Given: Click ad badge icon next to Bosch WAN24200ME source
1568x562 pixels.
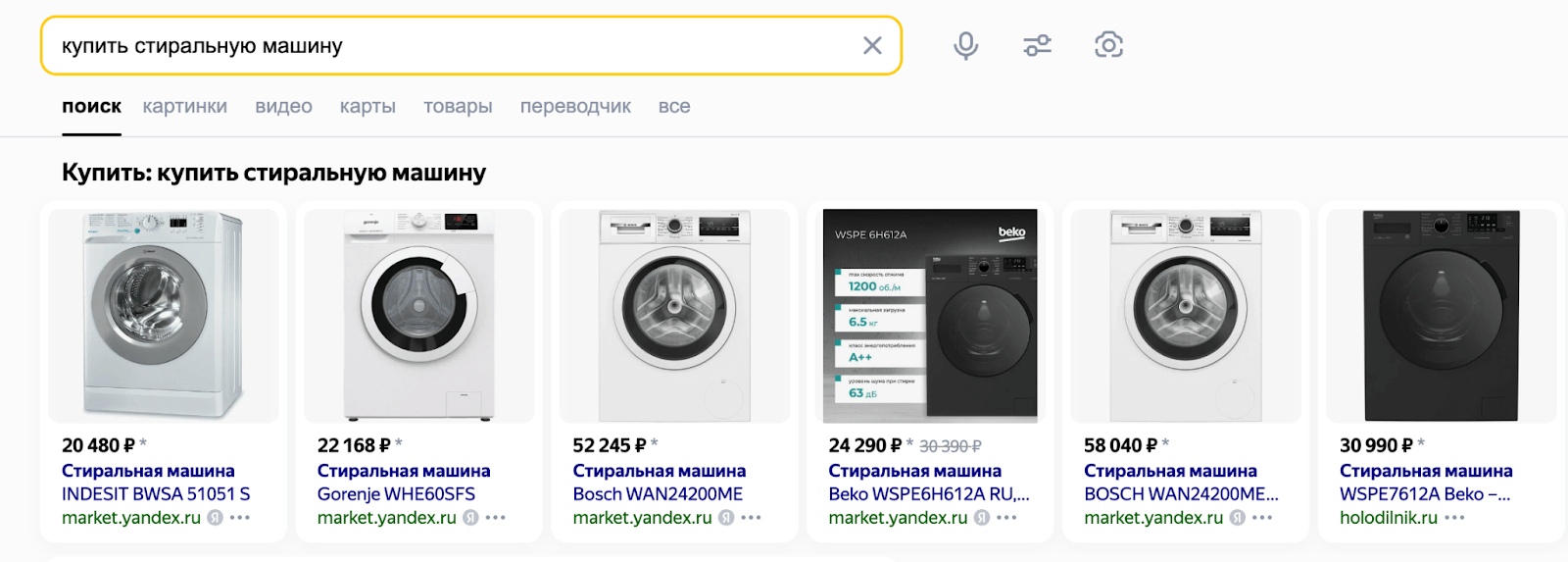Looking at the screenshot, I should pyautogui.click(x=726, y=518).
